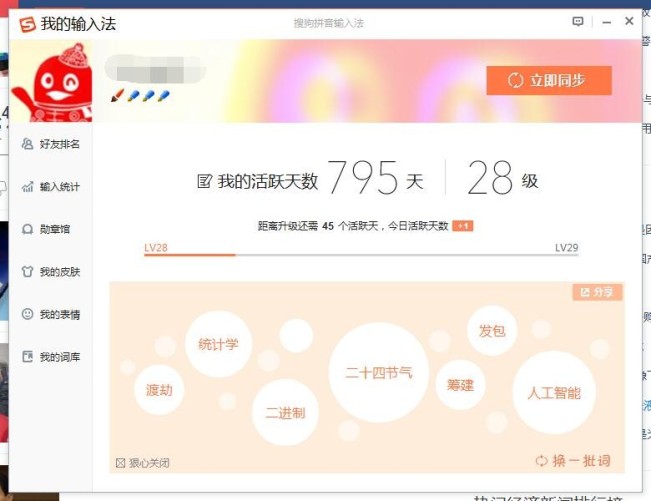
Task: Click the 勋章馆 medal icon
Action: point(27,229)
